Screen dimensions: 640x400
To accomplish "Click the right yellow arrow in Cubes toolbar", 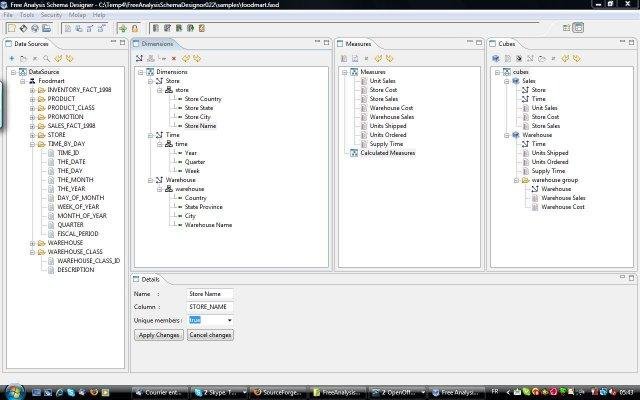I will [576, 59].
